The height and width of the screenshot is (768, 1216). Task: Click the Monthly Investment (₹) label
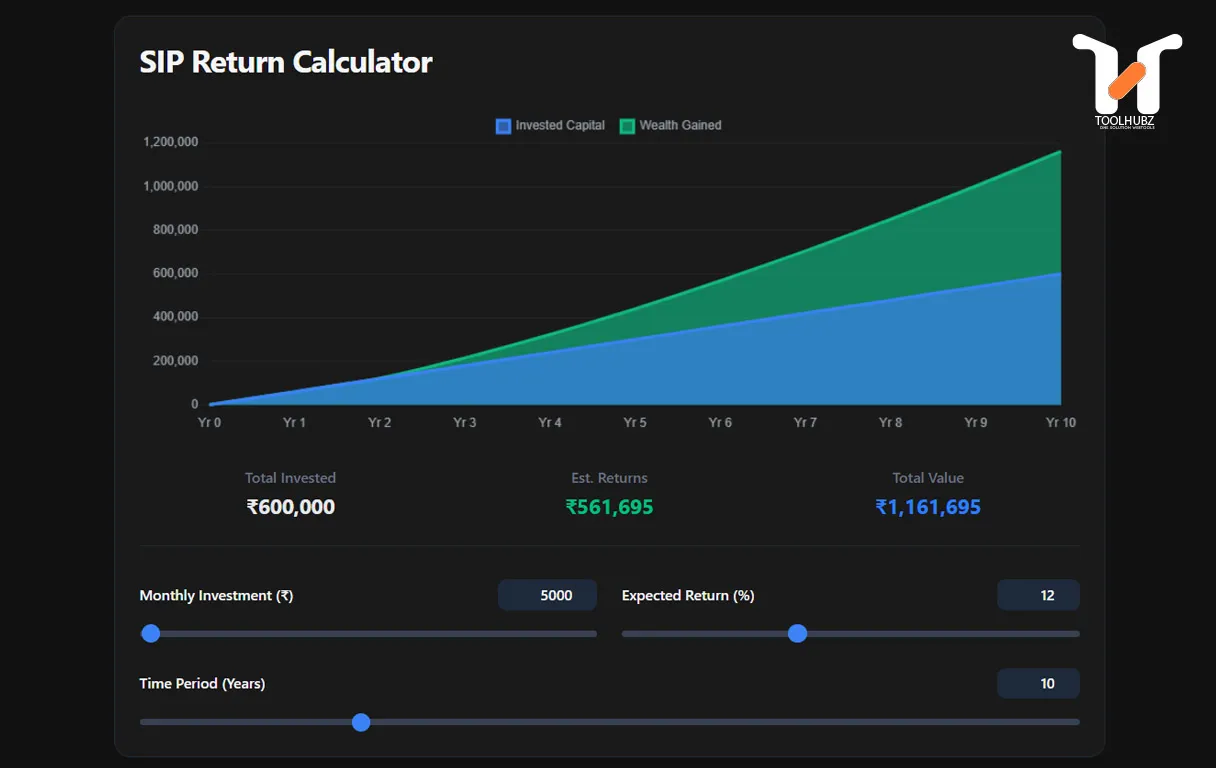216,595
